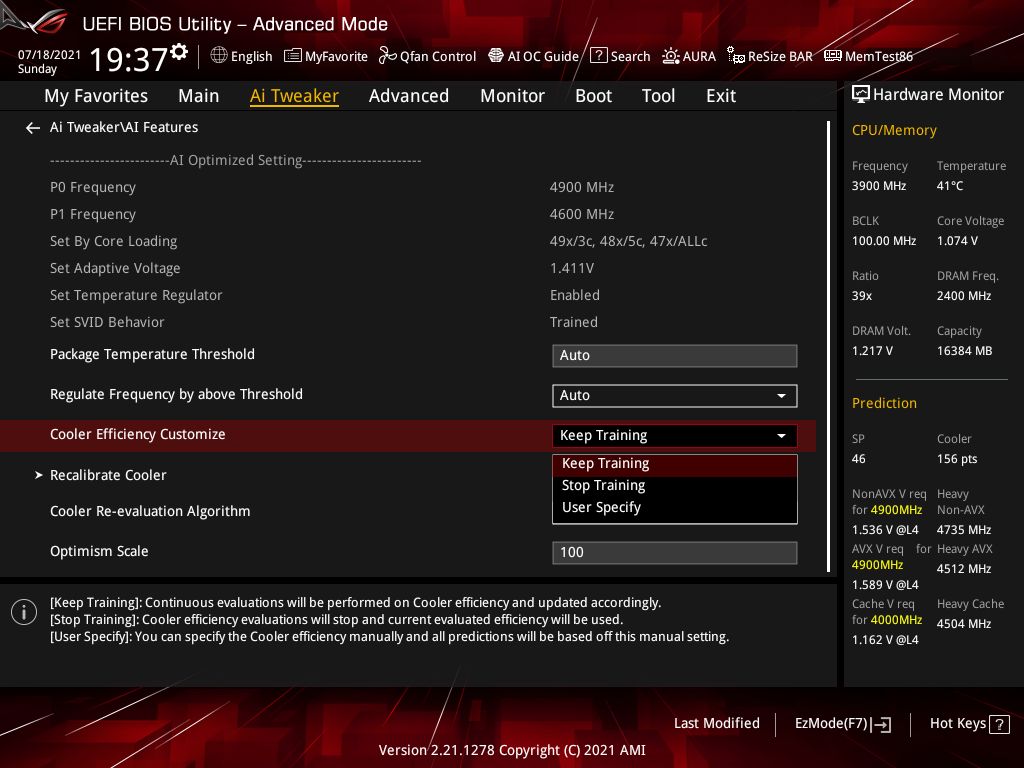Image resolution: width=1024 pixels, height=768 pixels.
Task: Select Stop Training in the open dropdown
Action: pyautogui.click(x=604, y=485)
